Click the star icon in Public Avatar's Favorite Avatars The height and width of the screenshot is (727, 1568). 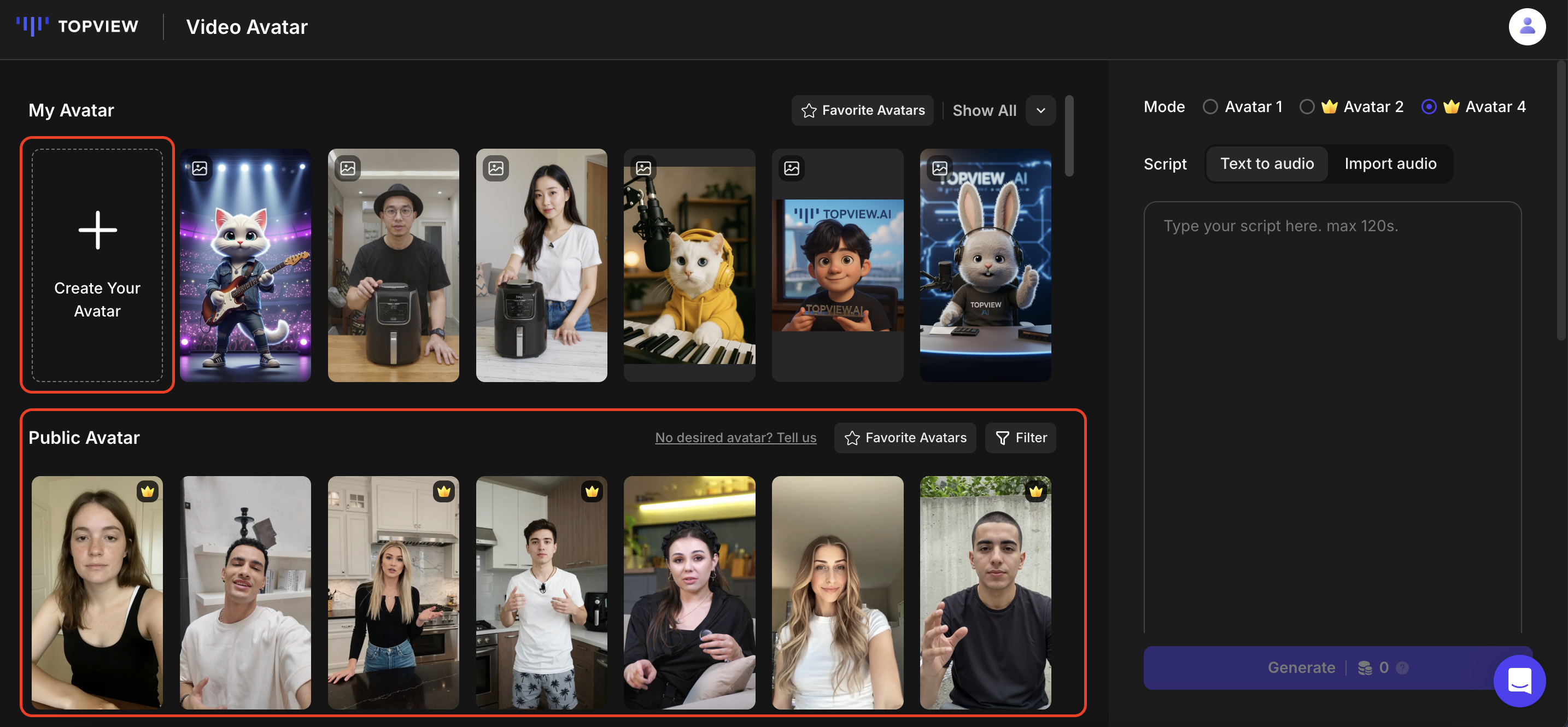pos(852,437)
